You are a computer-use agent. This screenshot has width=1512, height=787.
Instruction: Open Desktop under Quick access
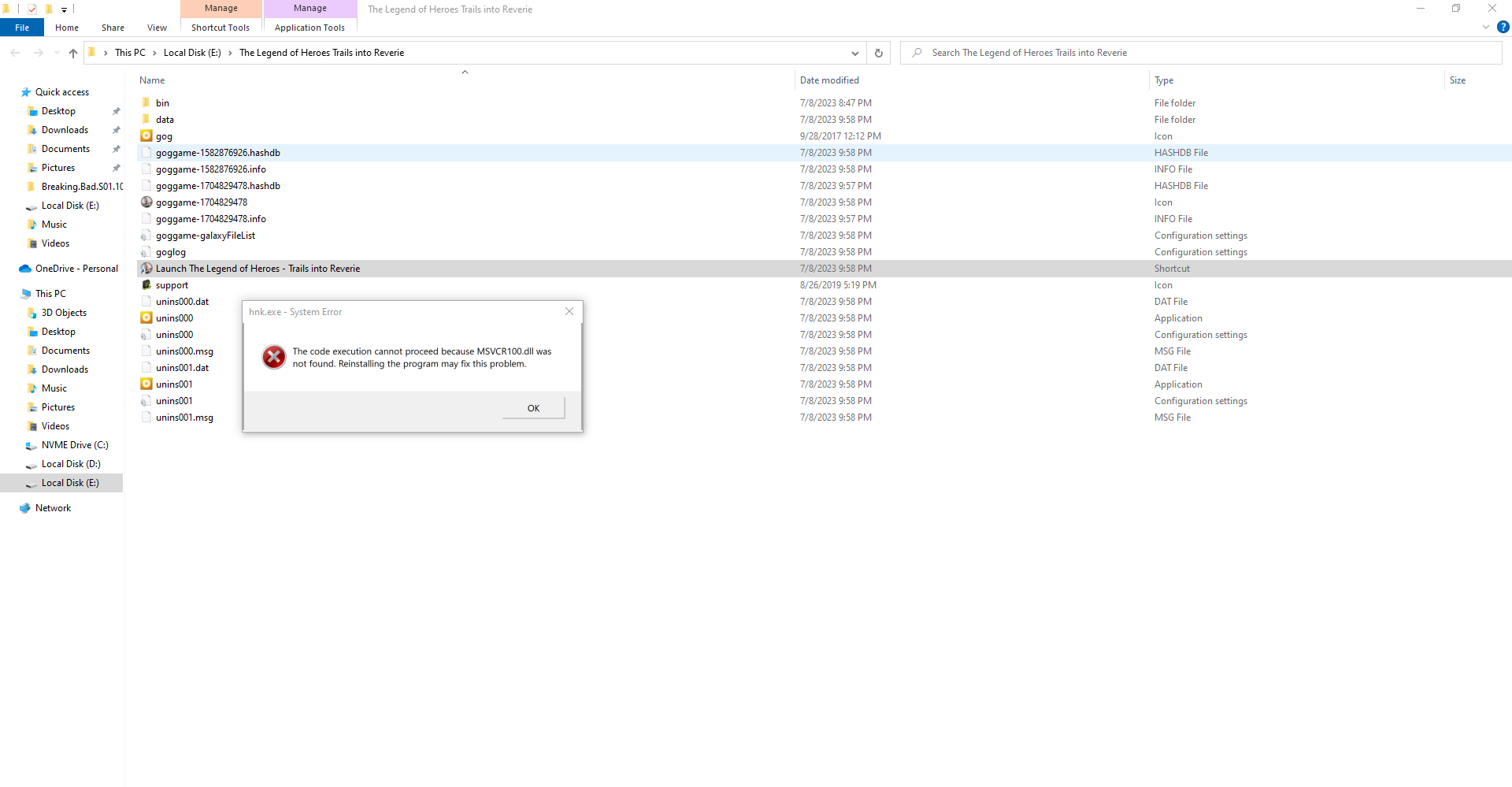[x=58, y=111]
